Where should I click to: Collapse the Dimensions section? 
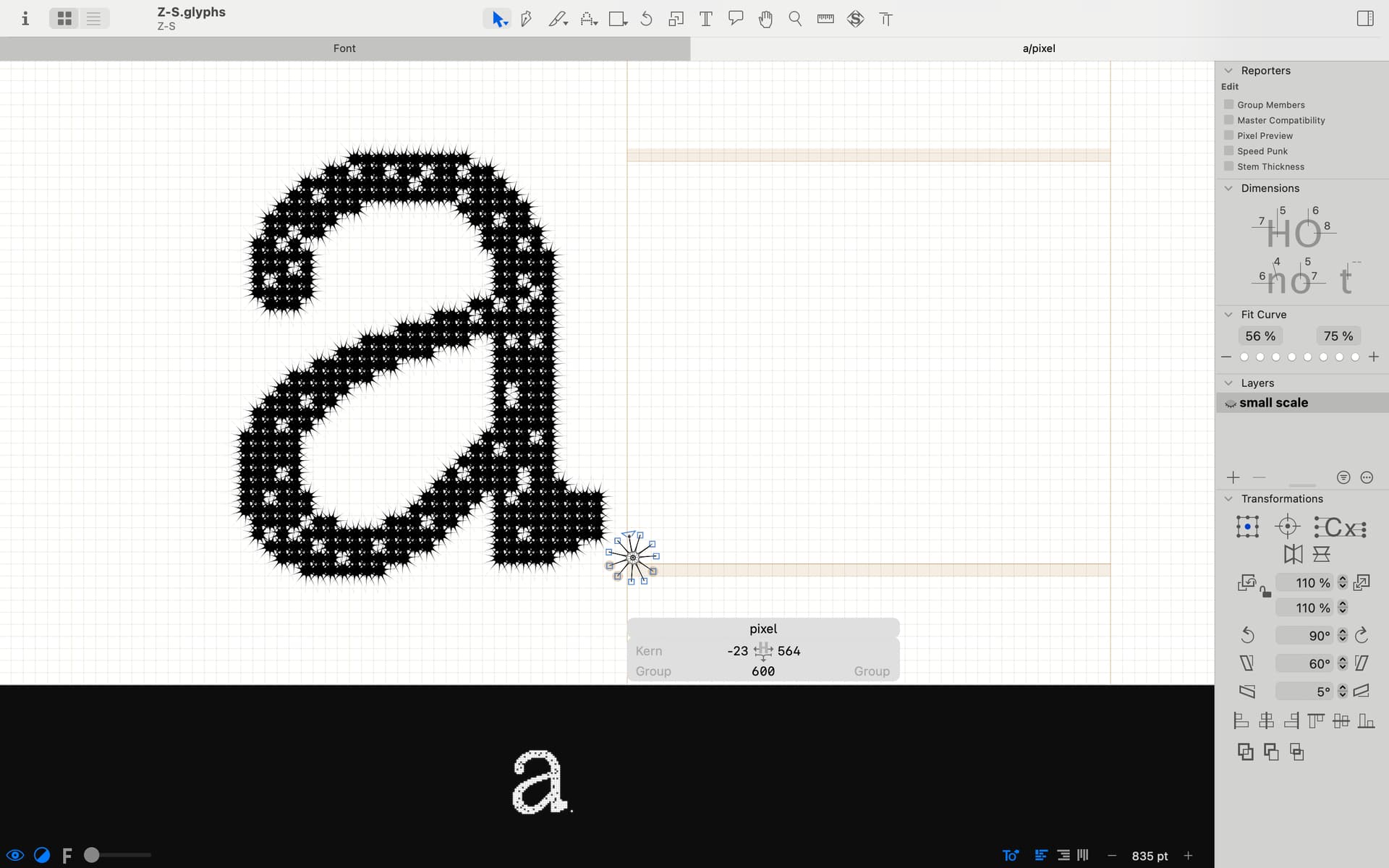click(1228, 188)
